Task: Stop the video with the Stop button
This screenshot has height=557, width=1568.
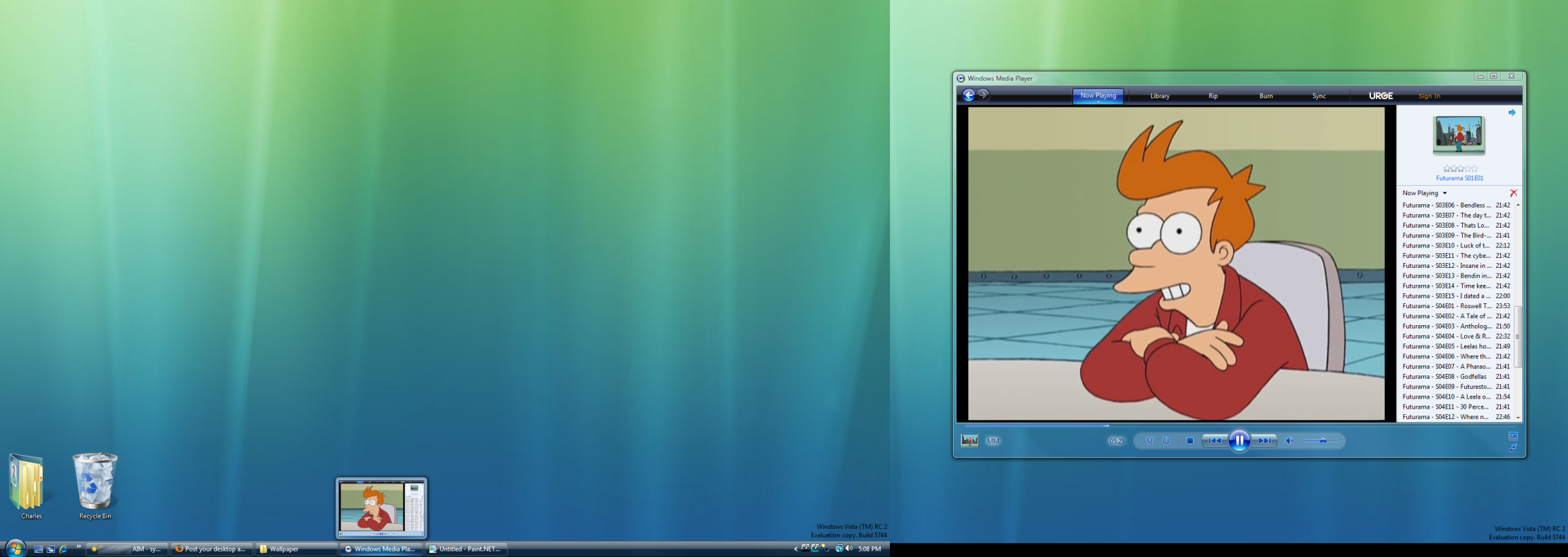Action: click(1190, 440)
